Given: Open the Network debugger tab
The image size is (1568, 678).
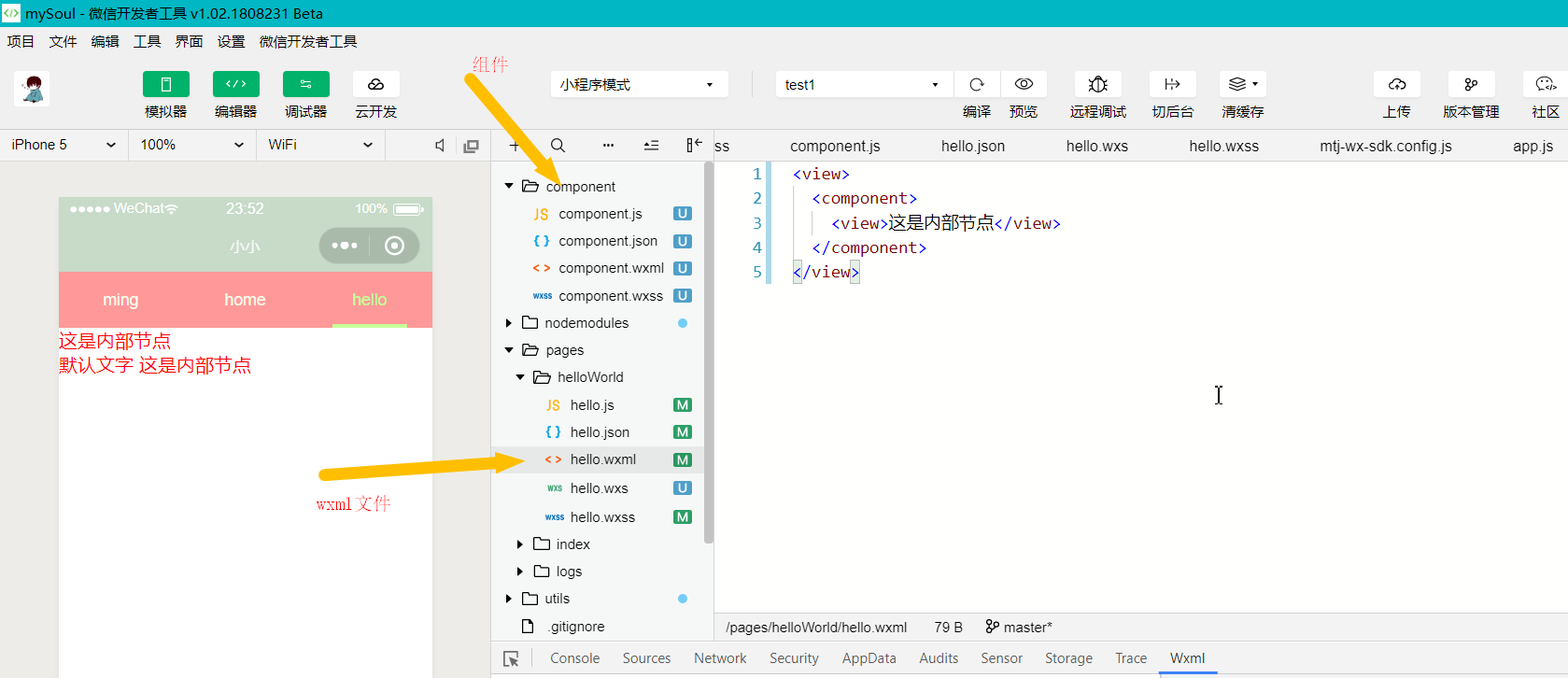Looking at the screenshot, I should coord(720,658).
